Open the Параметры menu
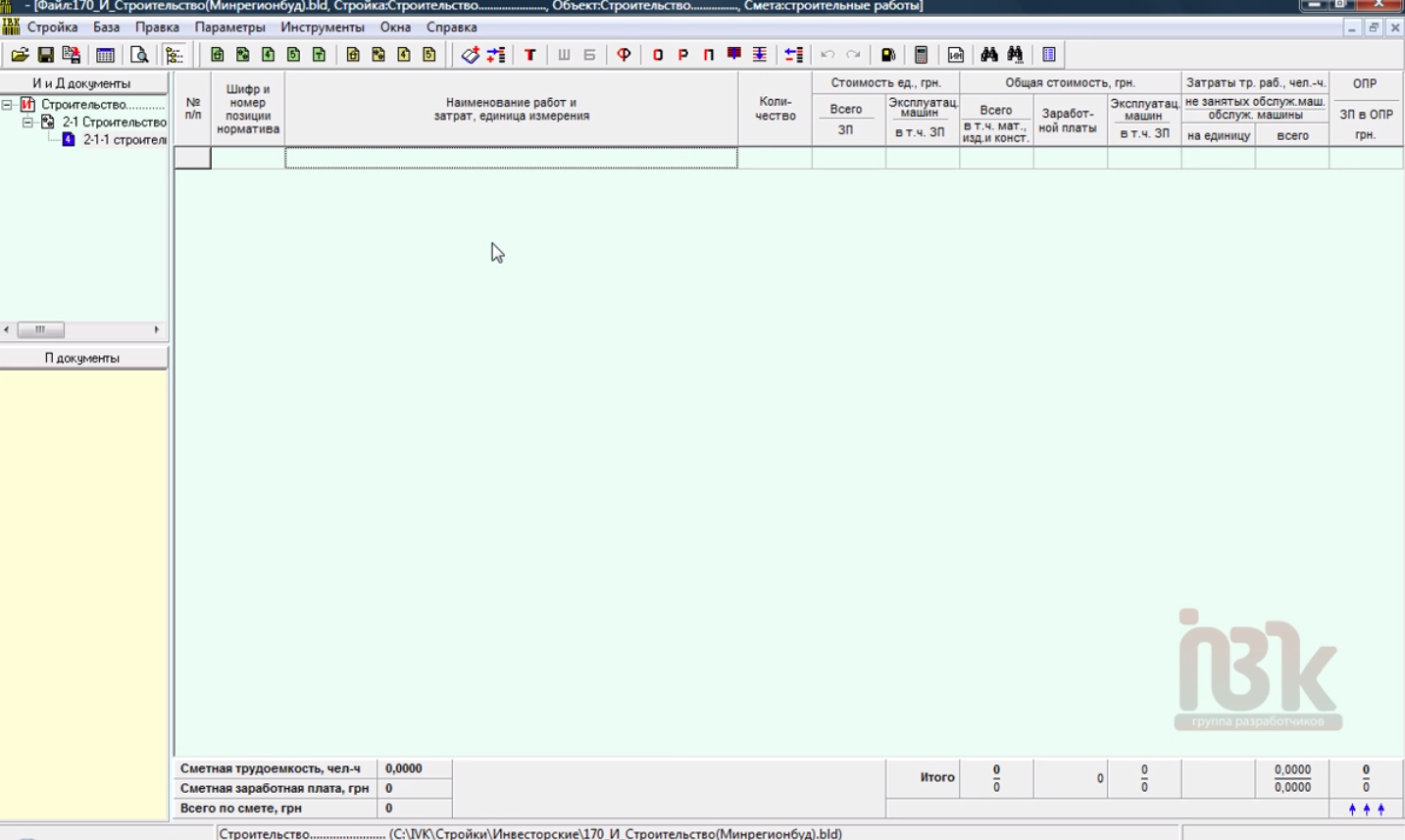 pyautogui.click(x=229, y=27)
